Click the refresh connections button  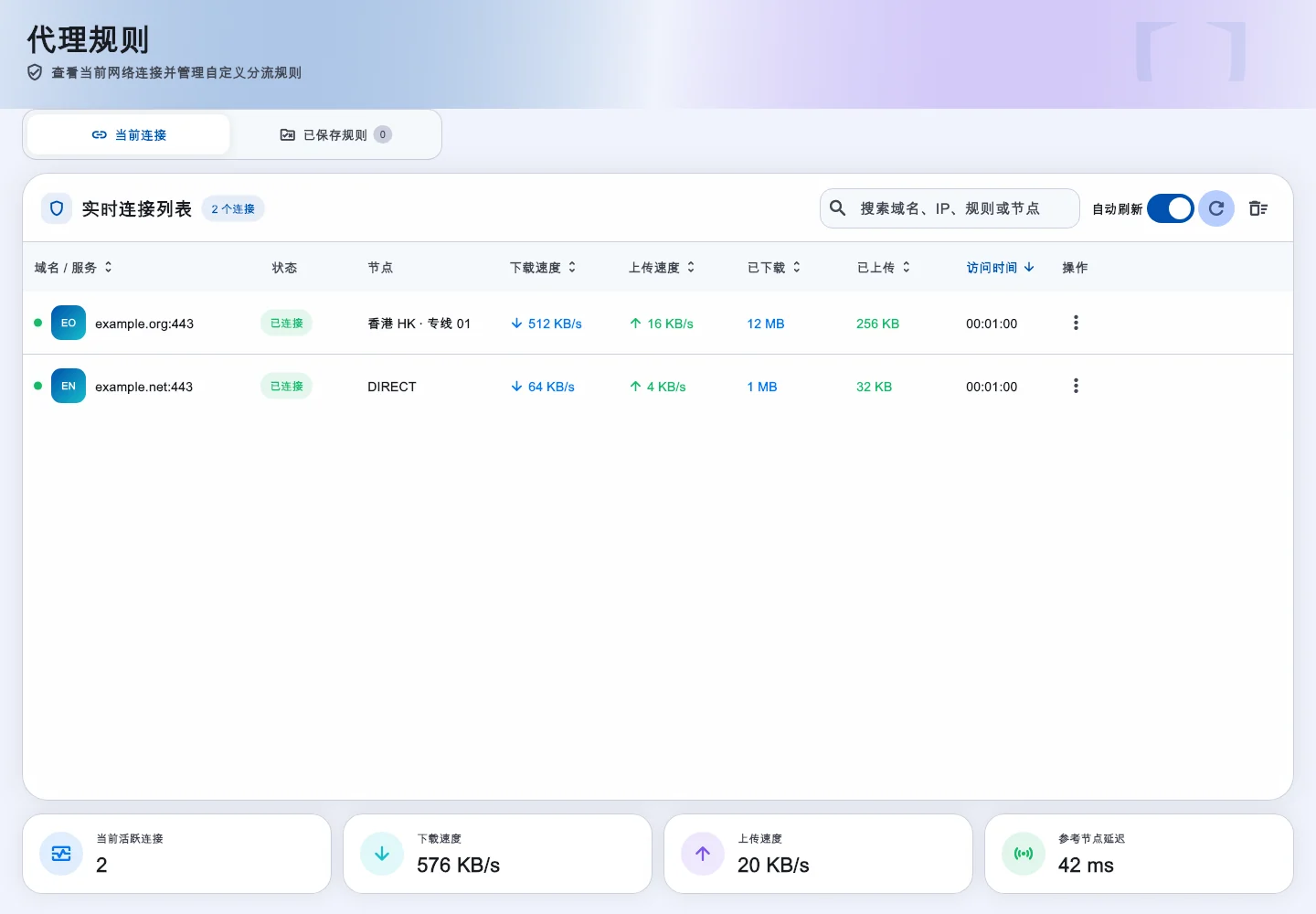[x=1216, y=208]
